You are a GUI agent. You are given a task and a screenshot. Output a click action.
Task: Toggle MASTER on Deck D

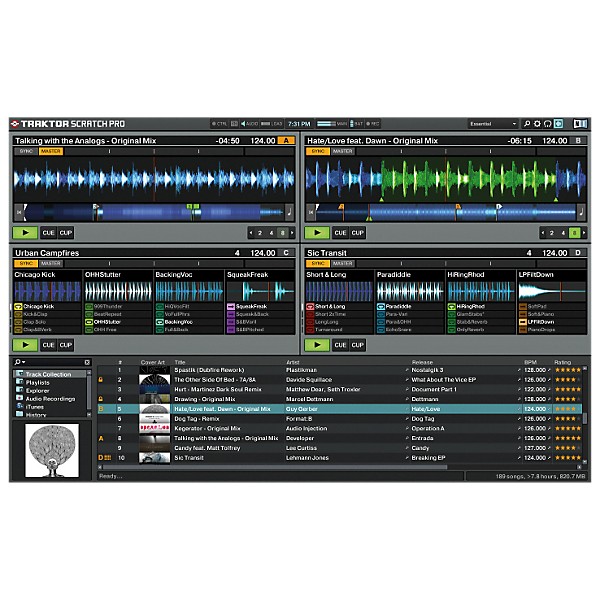click(342, 263)
